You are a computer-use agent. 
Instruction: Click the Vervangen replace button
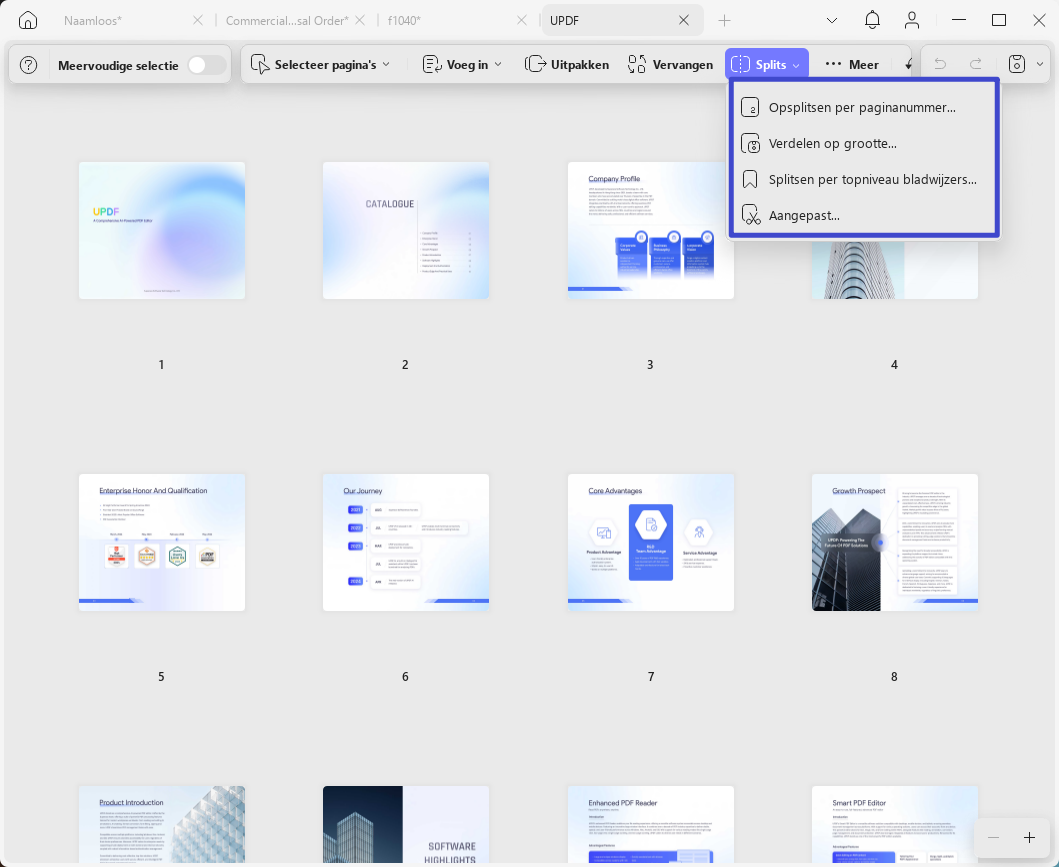(x=670, y=65)
